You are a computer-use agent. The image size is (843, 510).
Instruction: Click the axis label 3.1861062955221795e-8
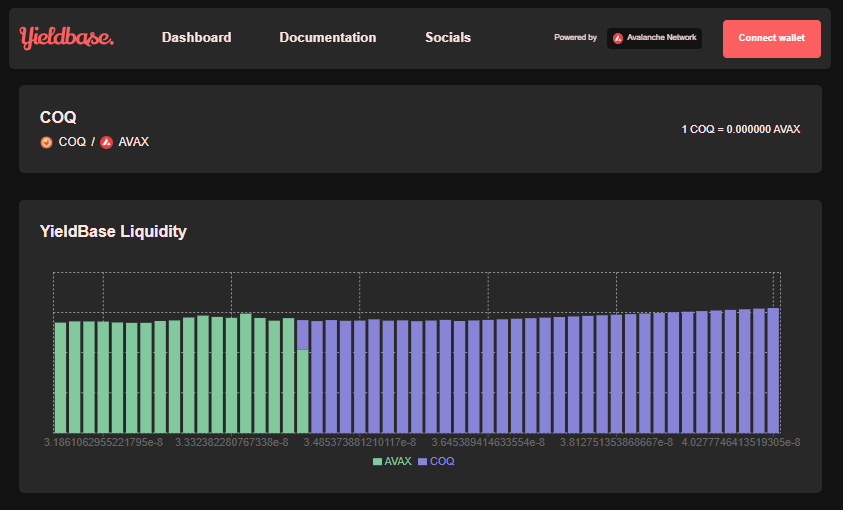coord(103,442)
